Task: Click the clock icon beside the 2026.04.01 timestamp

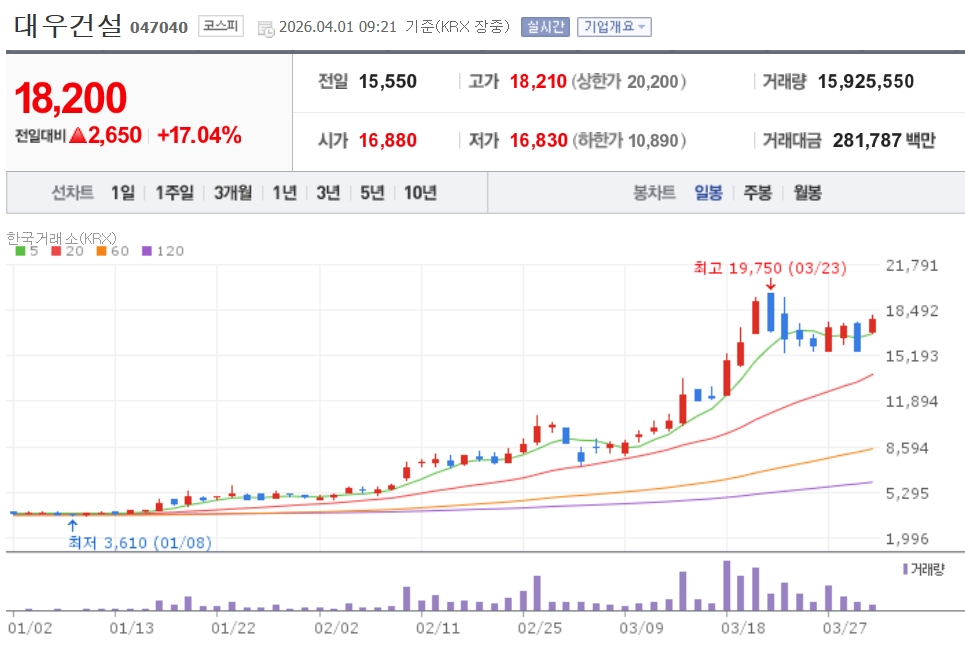Action: [x=266, y=28]
